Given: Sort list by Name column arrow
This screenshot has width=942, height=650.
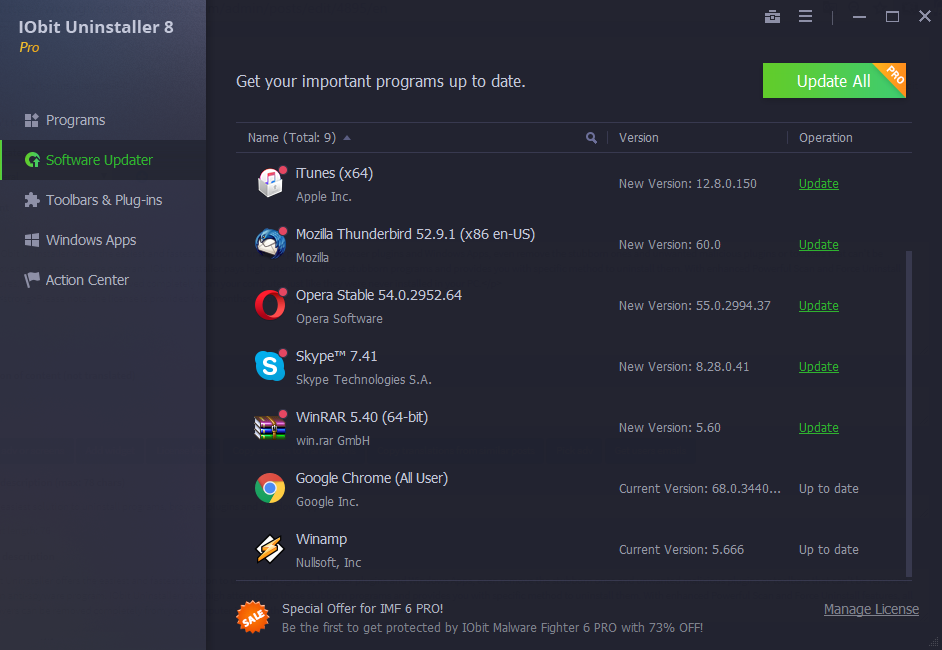Looking at the screenshot, I should pyautogui.click(x=347, y=138).
